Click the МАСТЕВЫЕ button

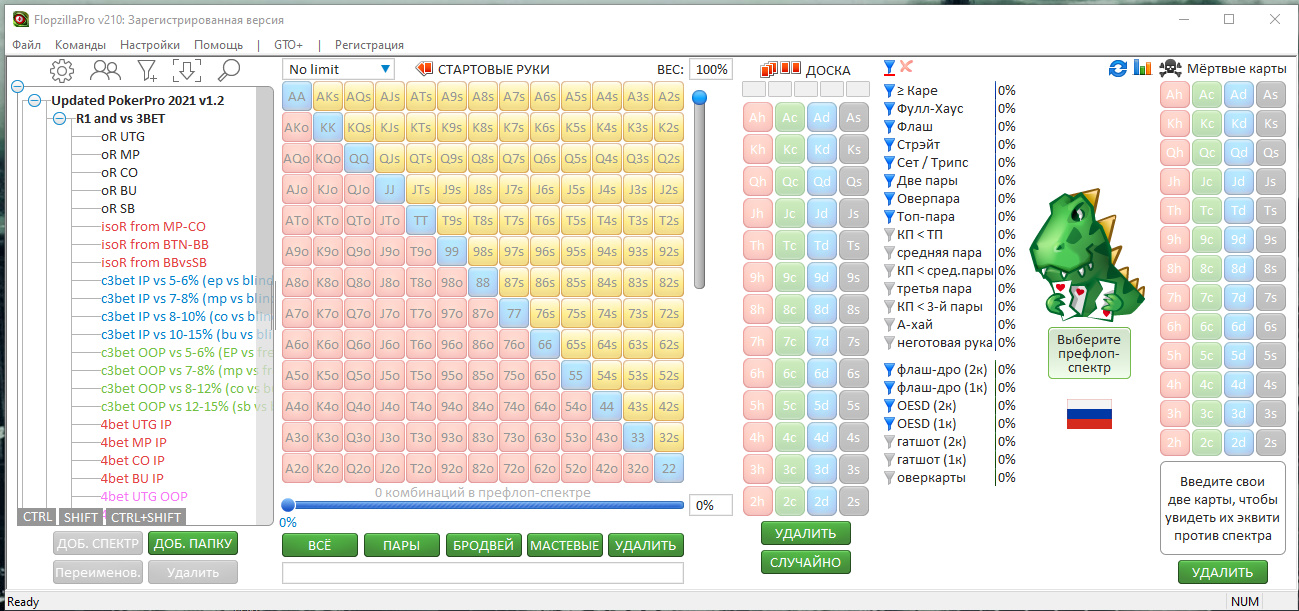tap(564, 545)
